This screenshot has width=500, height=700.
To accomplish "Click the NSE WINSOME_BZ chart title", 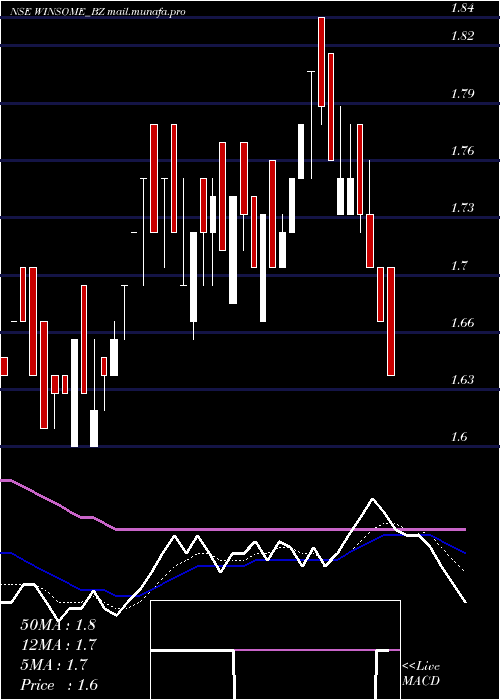I will (98, 12).
